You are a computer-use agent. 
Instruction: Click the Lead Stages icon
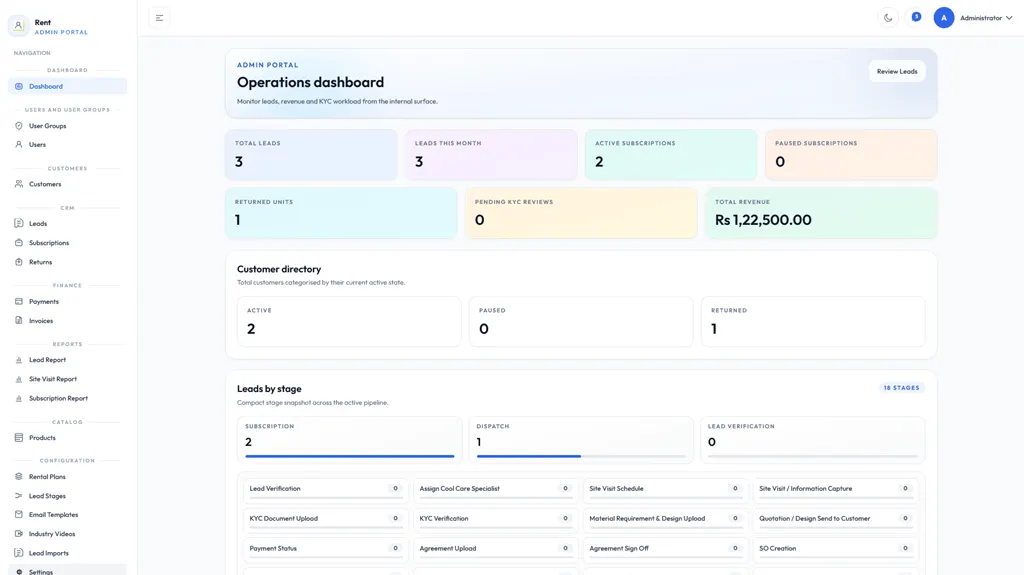point(18,496)
